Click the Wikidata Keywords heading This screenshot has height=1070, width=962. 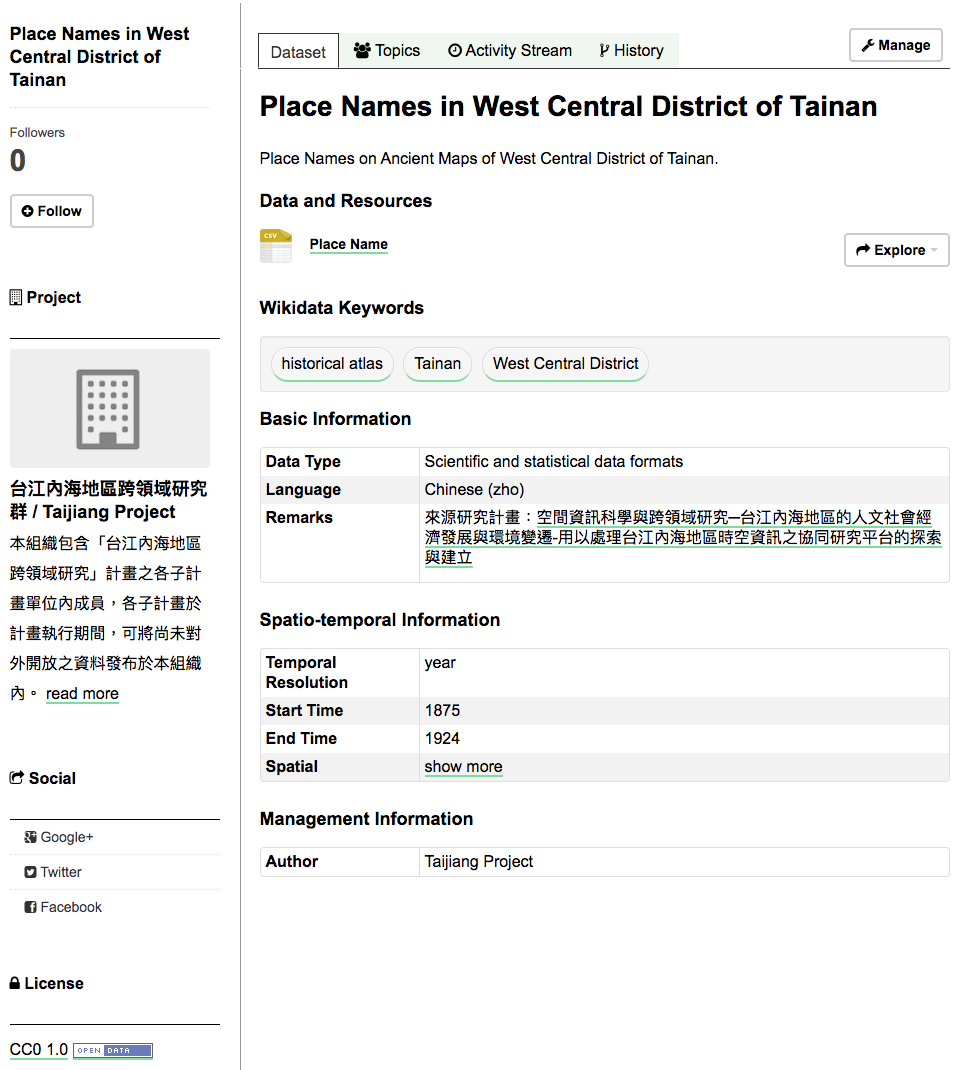point(342,308)
